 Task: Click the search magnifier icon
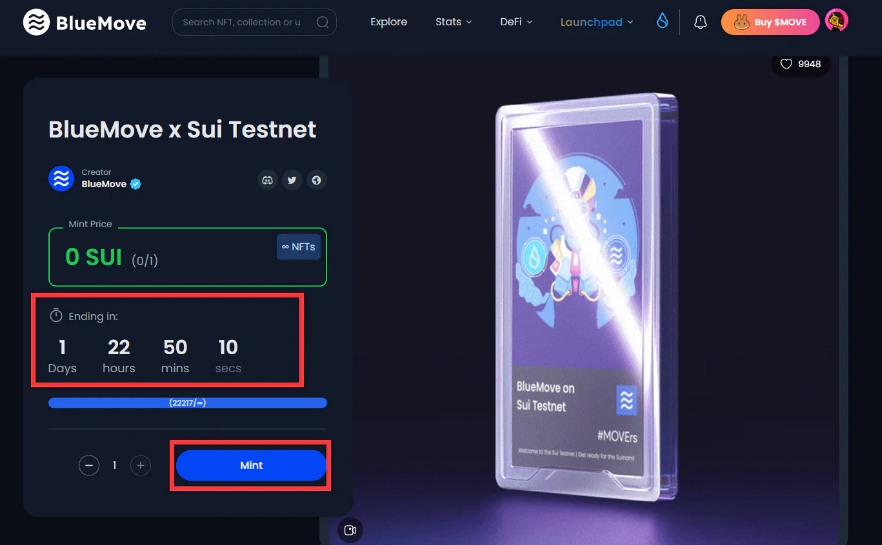pos(322,22)
